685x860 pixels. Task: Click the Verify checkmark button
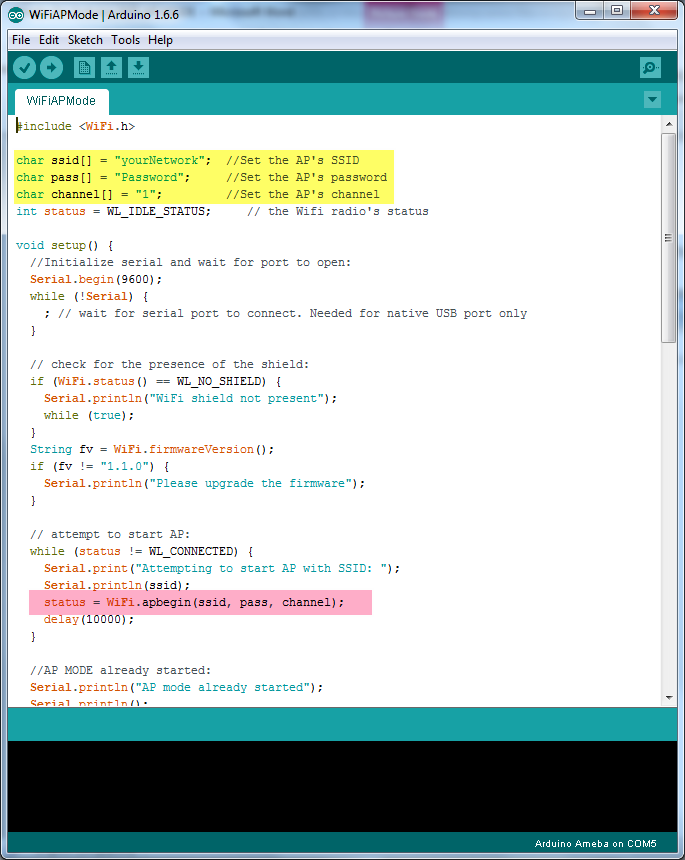[x=24, y=67]
